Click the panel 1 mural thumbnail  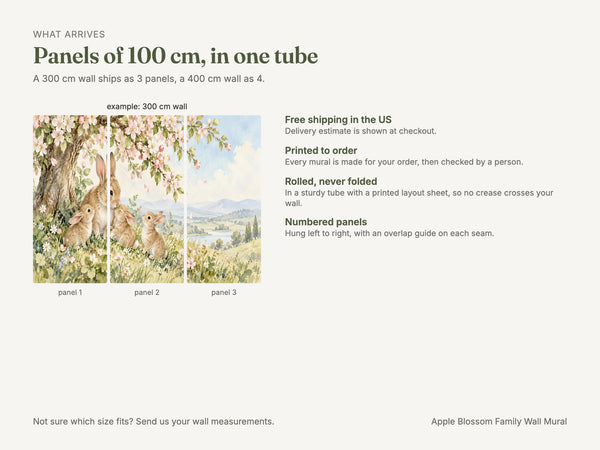(x=70, y=199)
